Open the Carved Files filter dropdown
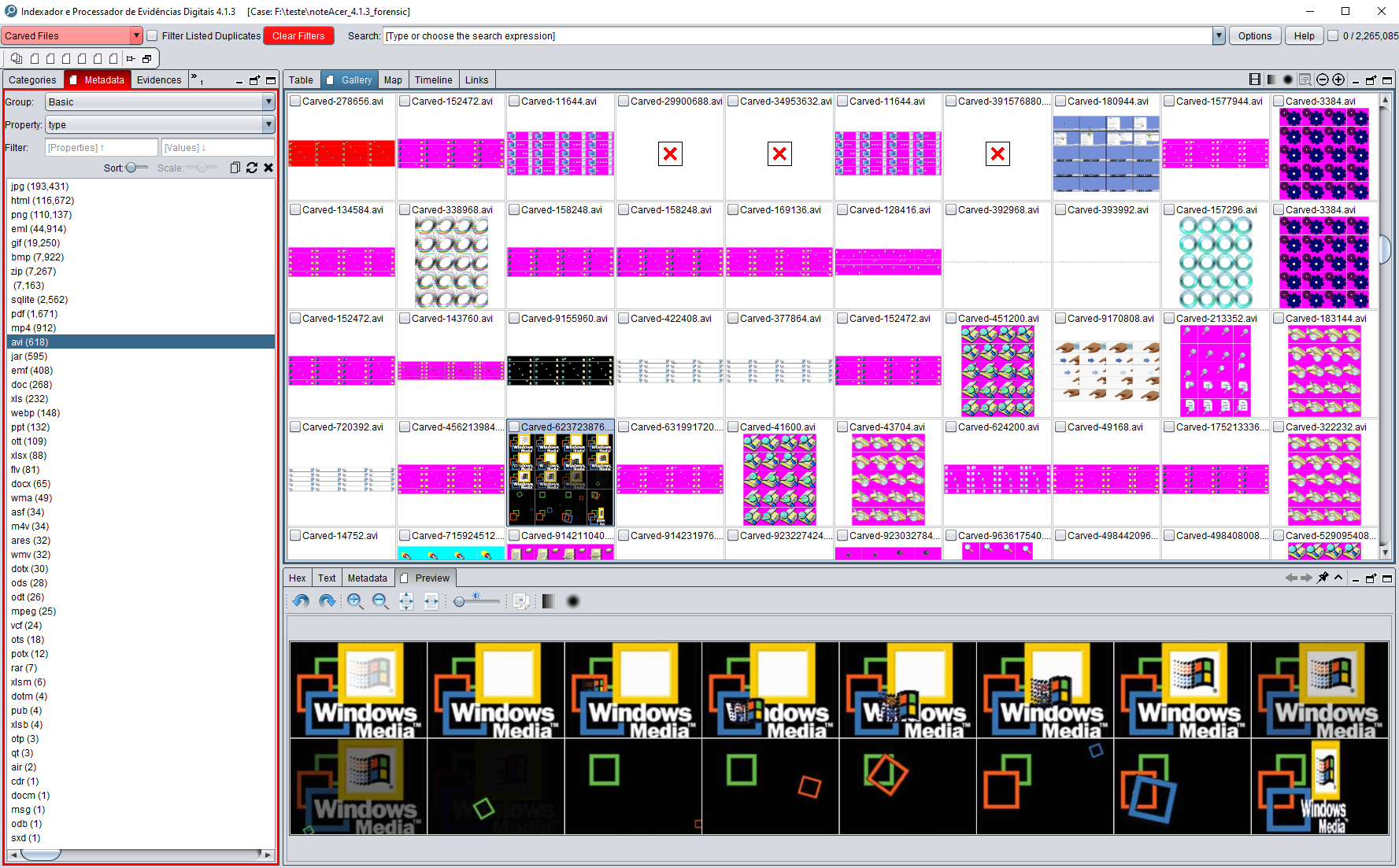Viewport: 1399px width, 868px height. [x=136, y=35]
